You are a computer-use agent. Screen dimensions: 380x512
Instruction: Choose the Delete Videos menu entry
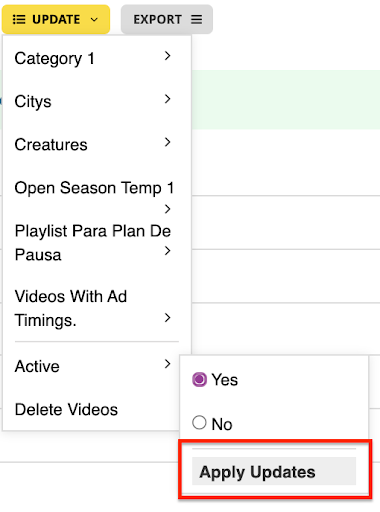(x=66, y=409)
